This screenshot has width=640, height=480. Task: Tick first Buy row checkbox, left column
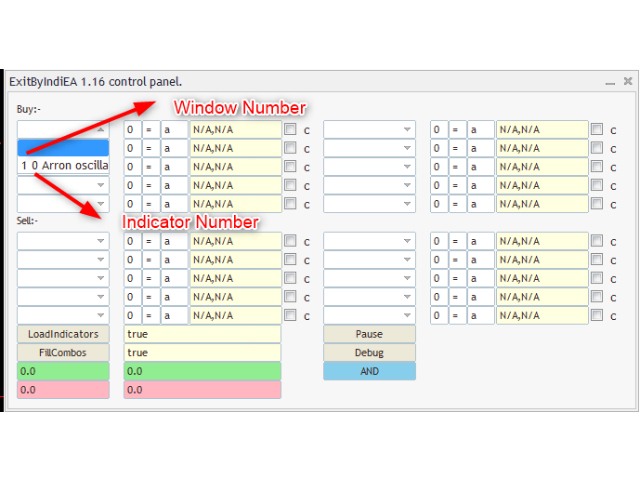coord(290,129)
